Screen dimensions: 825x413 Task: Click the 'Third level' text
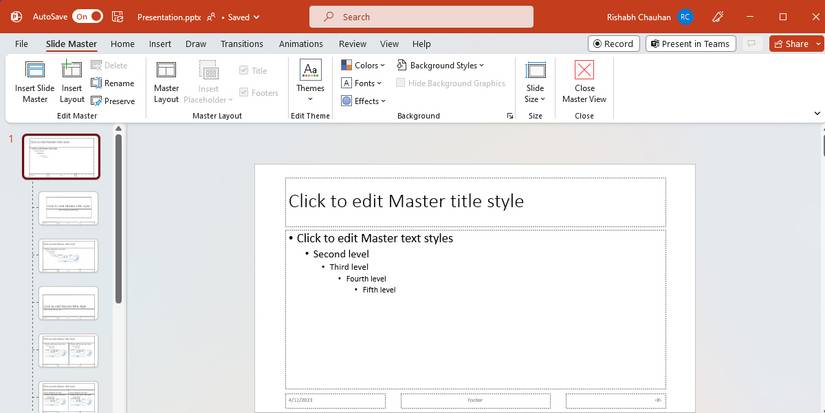(x=349, y=267)
